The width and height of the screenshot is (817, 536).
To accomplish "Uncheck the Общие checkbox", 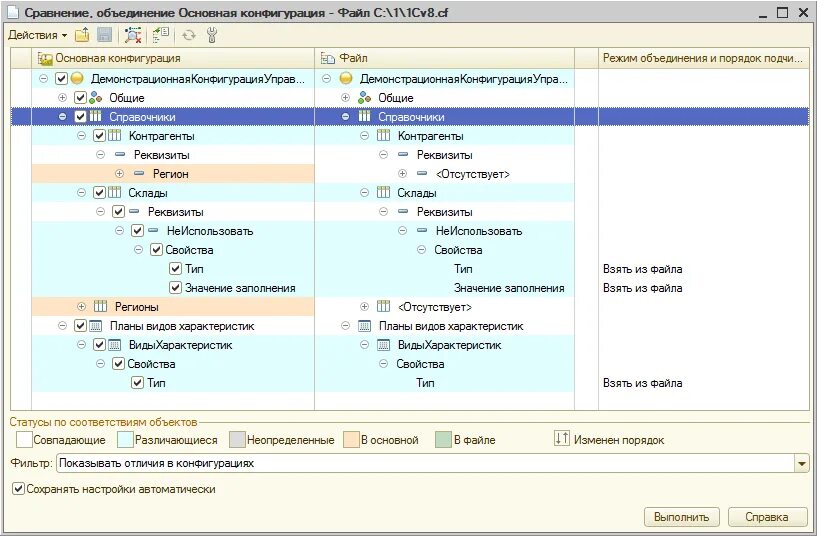I will (x=80, y=97).
